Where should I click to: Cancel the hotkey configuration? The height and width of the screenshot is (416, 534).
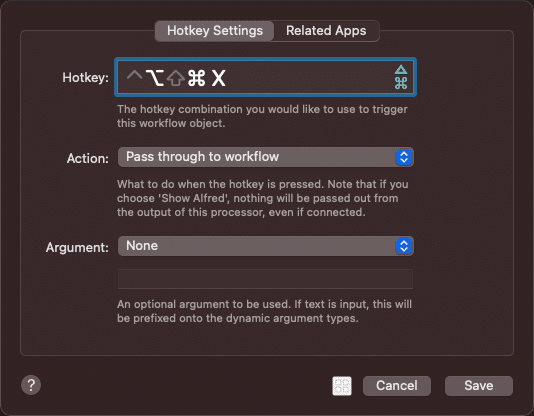click(x=397, y=386)
